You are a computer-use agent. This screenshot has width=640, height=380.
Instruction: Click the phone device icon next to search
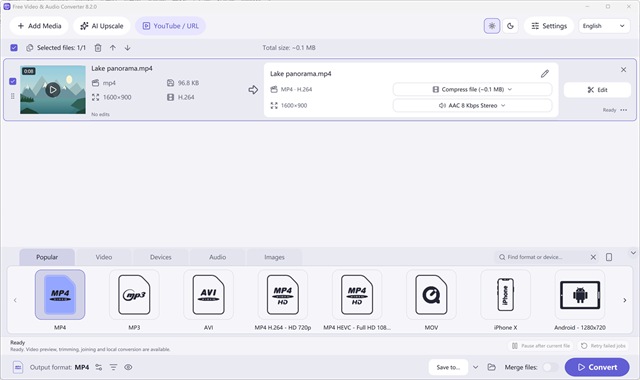coord(609,257)
